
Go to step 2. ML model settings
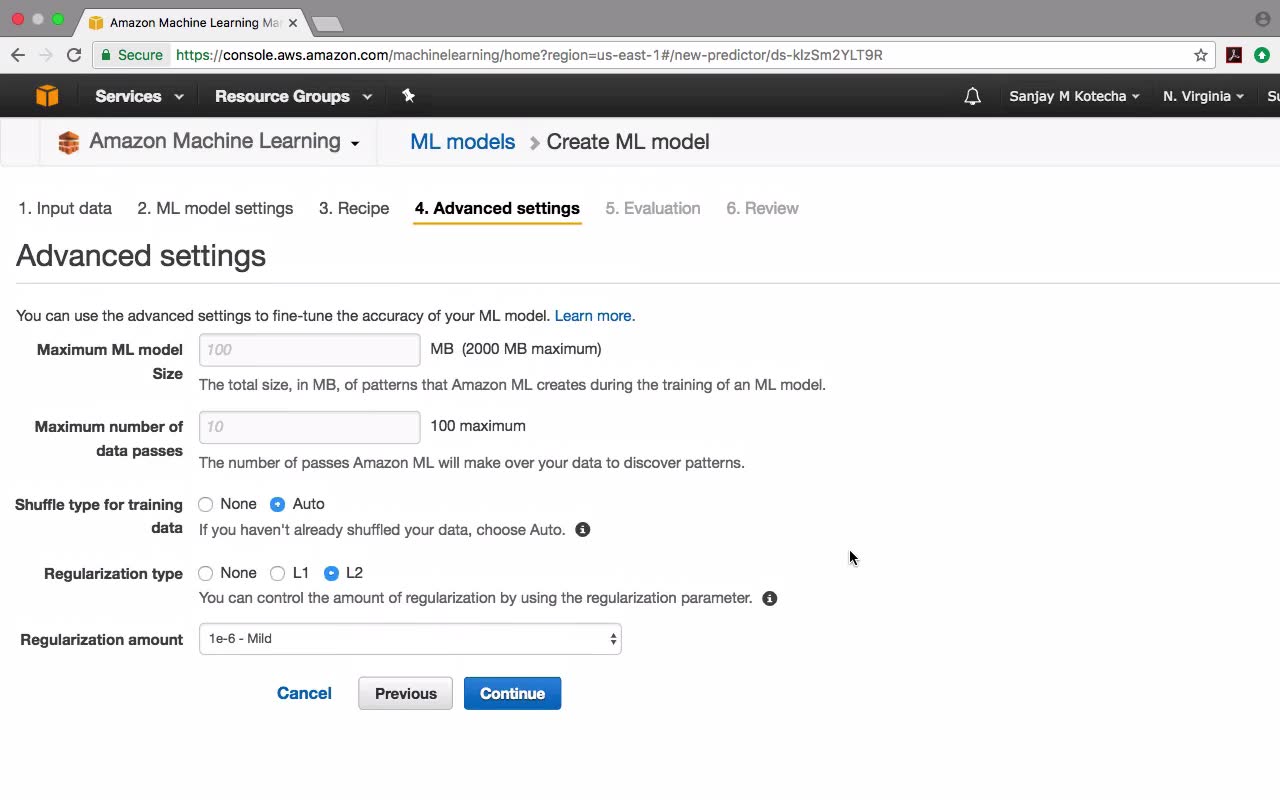click(215, 209)
